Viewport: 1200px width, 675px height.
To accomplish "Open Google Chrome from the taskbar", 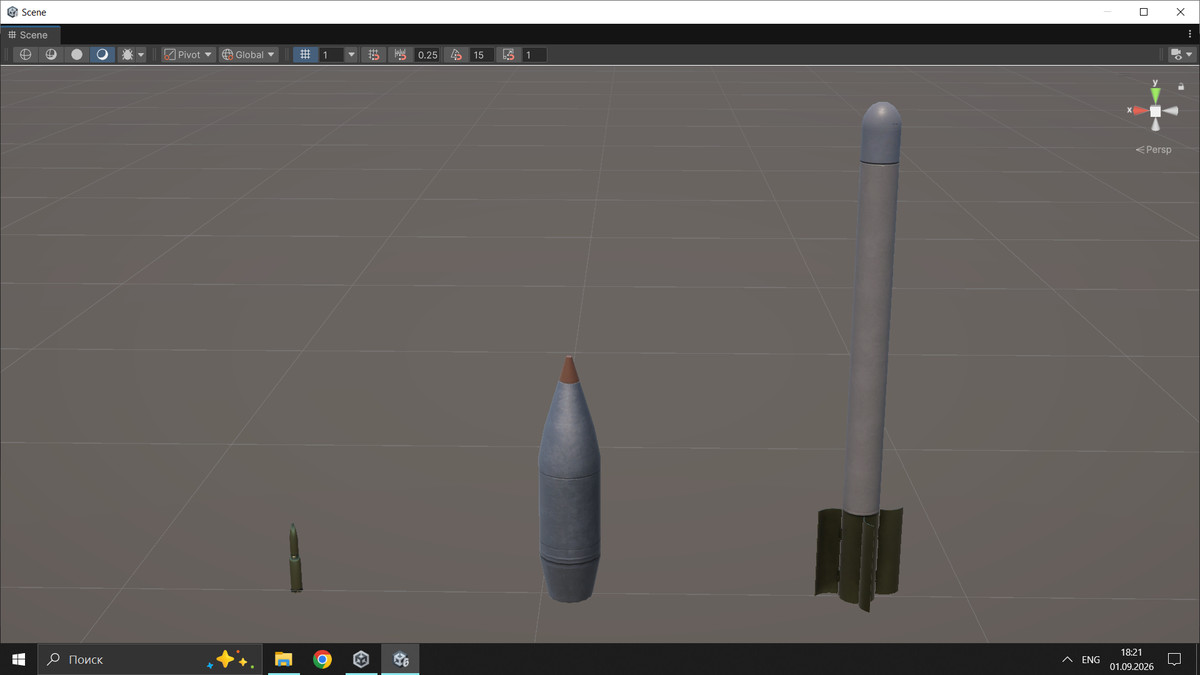I will [x=322, y=659].
